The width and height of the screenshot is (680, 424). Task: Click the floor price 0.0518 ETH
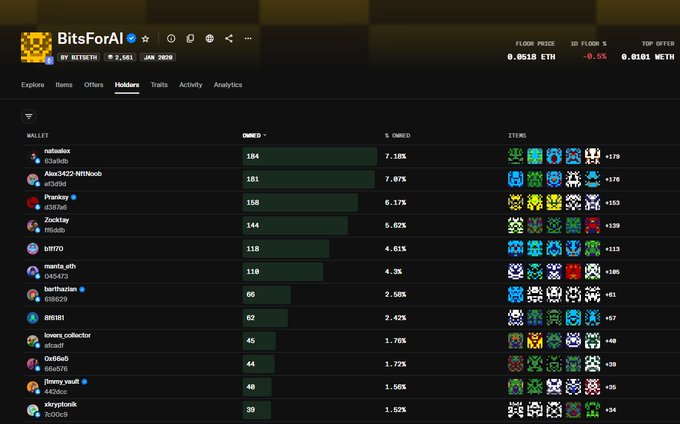(x=531, y=57)
